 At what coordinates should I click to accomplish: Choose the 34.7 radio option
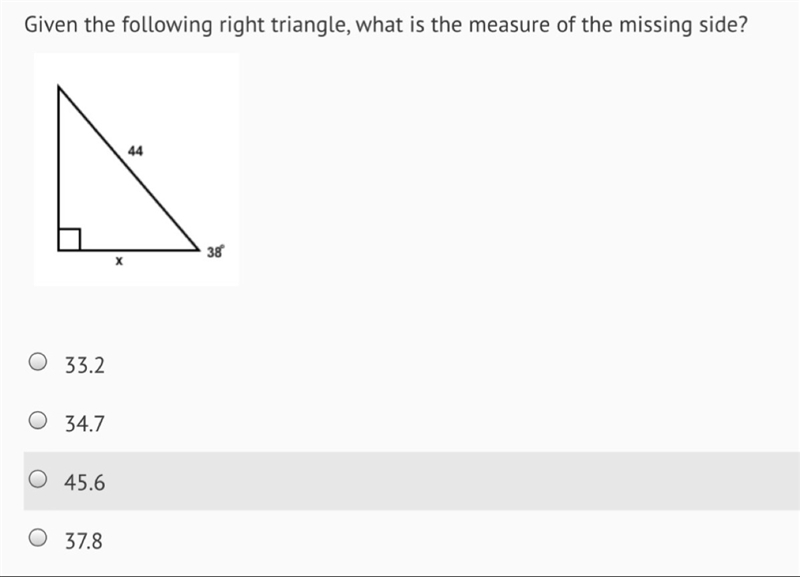coord(38,420)
